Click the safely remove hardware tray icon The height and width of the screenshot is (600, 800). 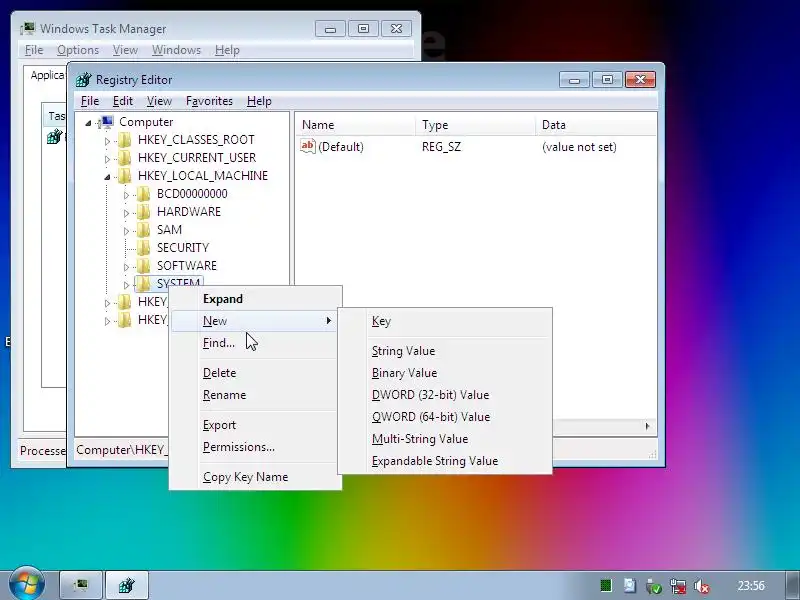(x=654, y=586)
